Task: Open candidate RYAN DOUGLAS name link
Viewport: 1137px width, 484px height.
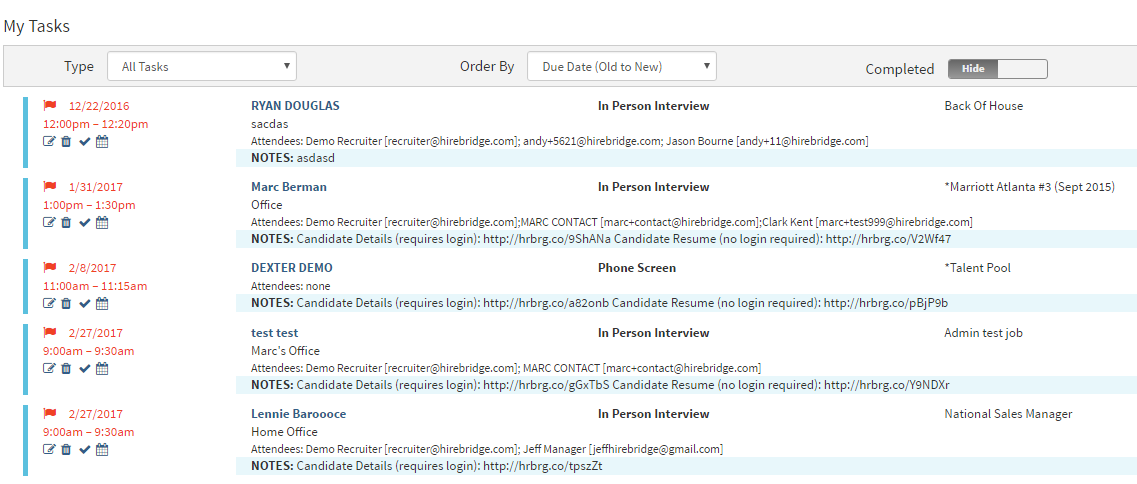Action: coord(295,106)
